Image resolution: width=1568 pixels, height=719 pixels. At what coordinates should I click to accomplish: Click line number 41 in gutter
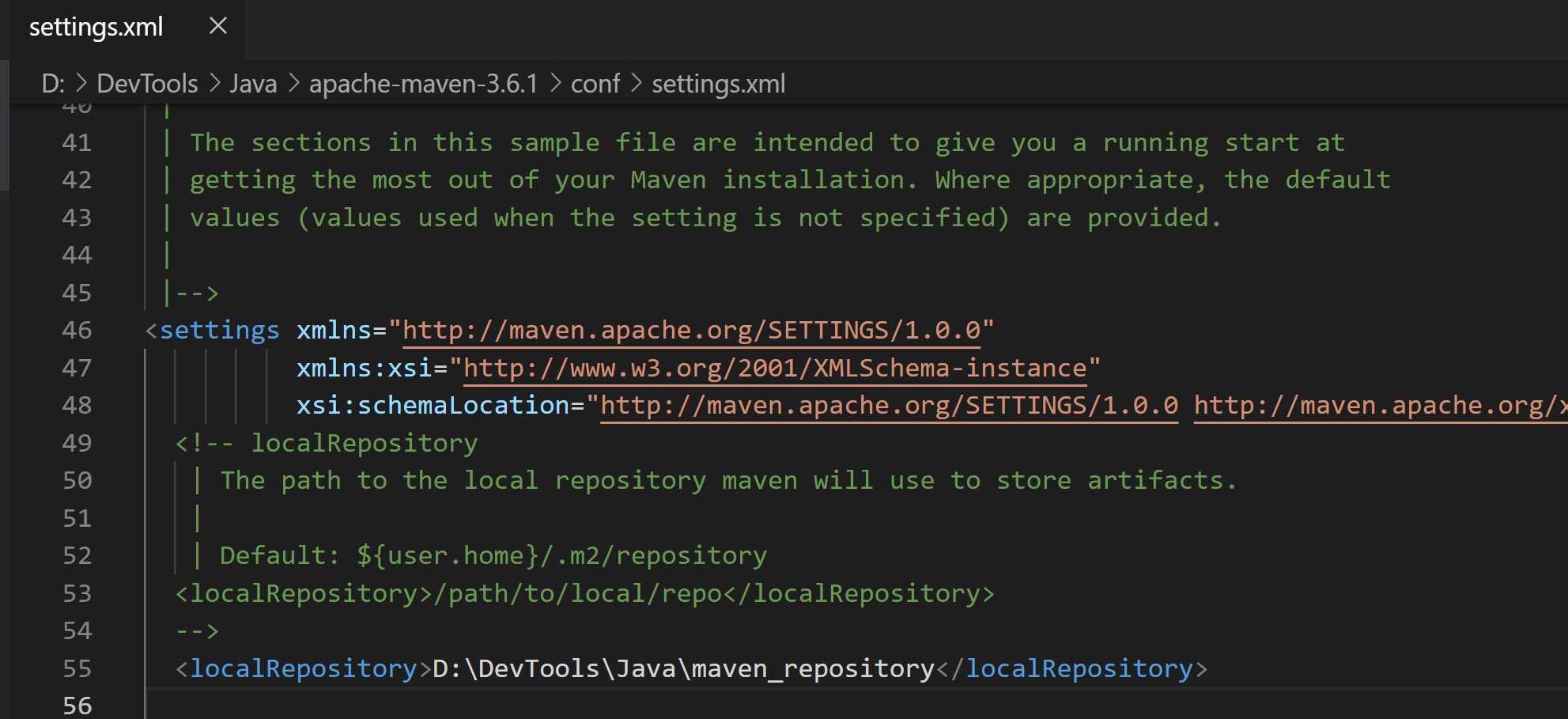click(x=77, y=143)
